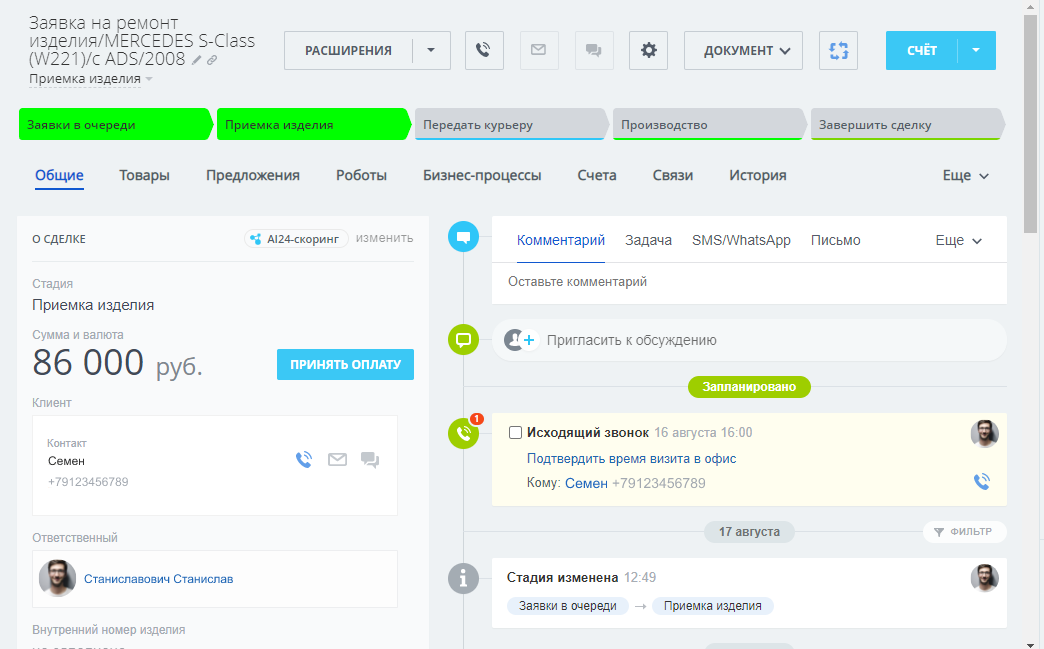Call contact Семен via phone icon in card
The image size is (1044, 649).
pos(304,460)
